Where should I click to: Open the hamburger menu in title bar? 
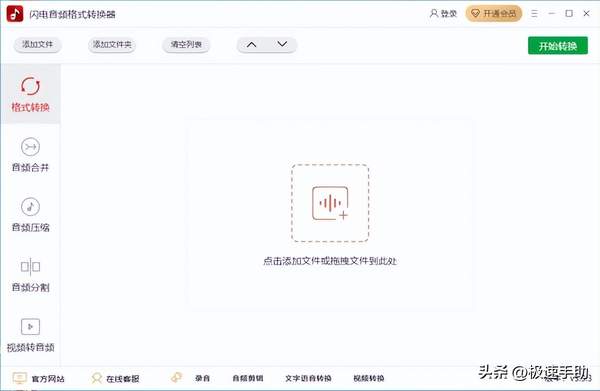534,14
